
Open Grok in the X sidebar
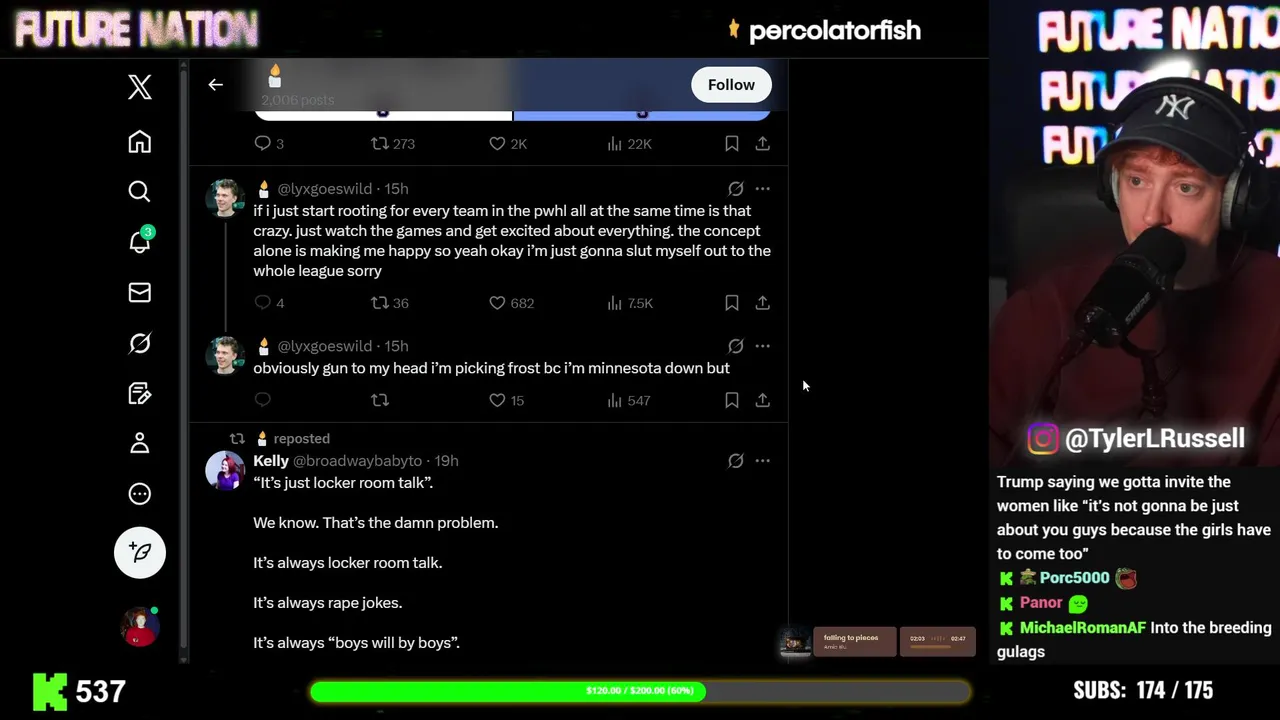[x=140, y=343]
